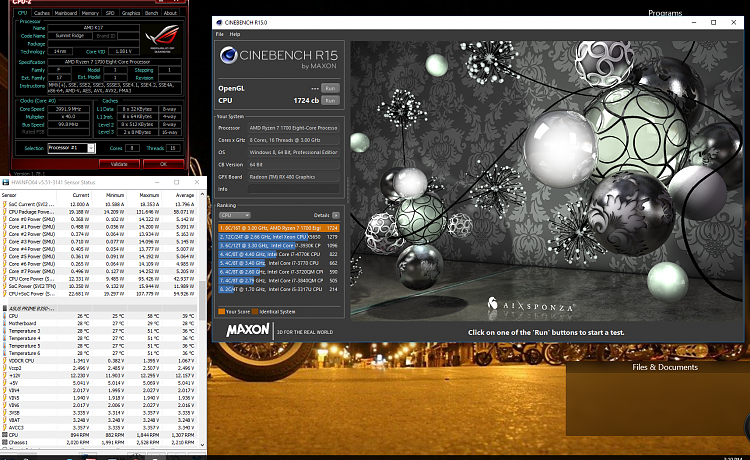Click the Chassis1 fan row icon
Image resolution: width=750 pixels, height=460 pixels.
[5, 442]
